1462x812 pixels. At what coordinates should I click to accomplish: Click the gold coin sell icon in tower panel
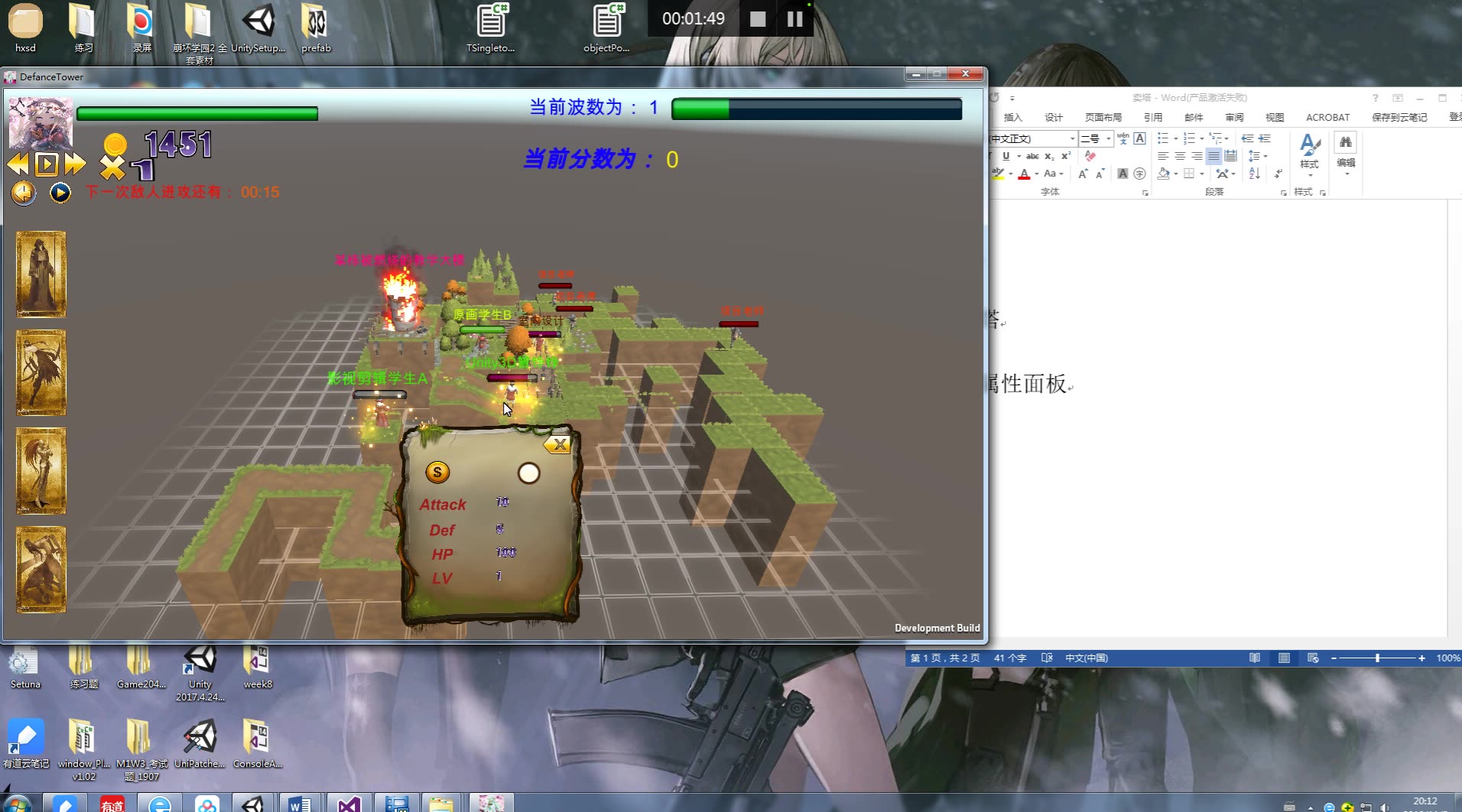[437, 472]
